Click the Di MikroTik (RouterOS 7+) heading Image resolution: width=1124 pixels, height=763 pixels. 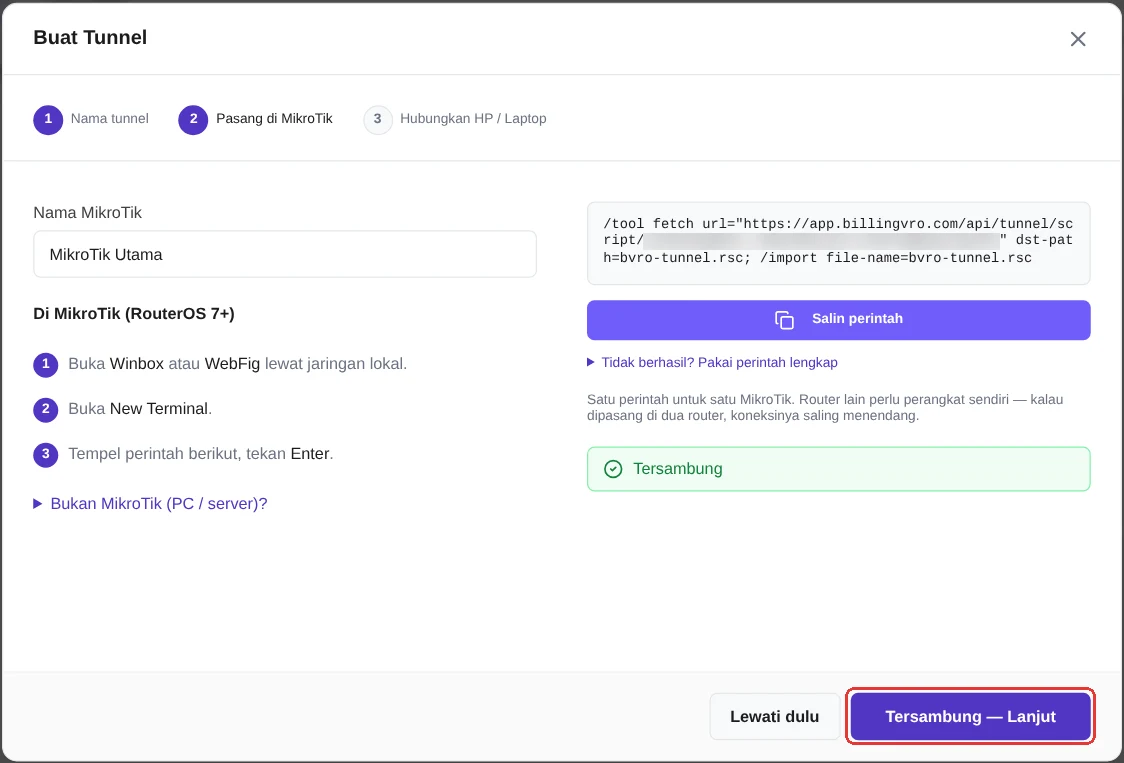point(134,314)
